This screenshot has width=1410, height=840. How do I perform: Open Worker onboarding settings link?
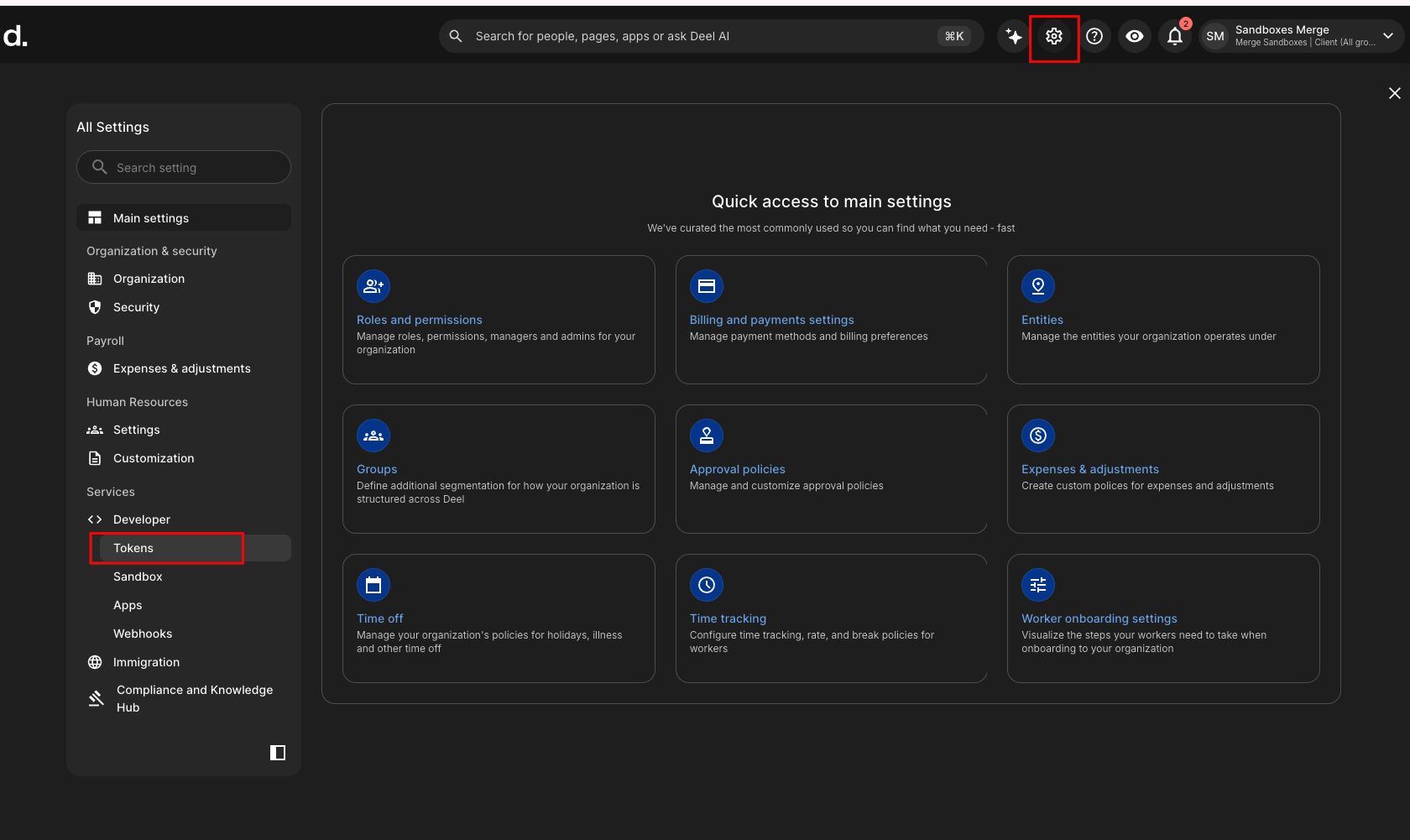[1099, 618]
